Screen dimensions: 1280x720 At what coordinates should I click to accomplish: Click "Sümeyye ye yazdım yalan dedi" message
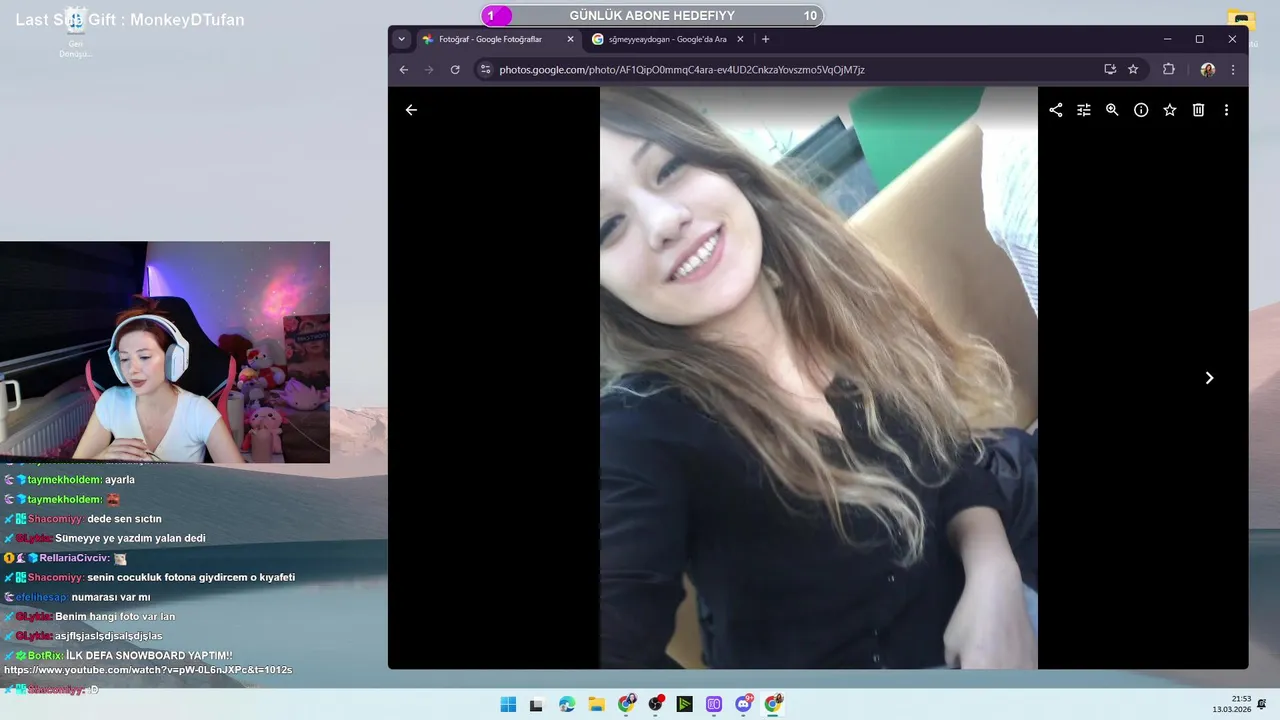click(130, 538)
